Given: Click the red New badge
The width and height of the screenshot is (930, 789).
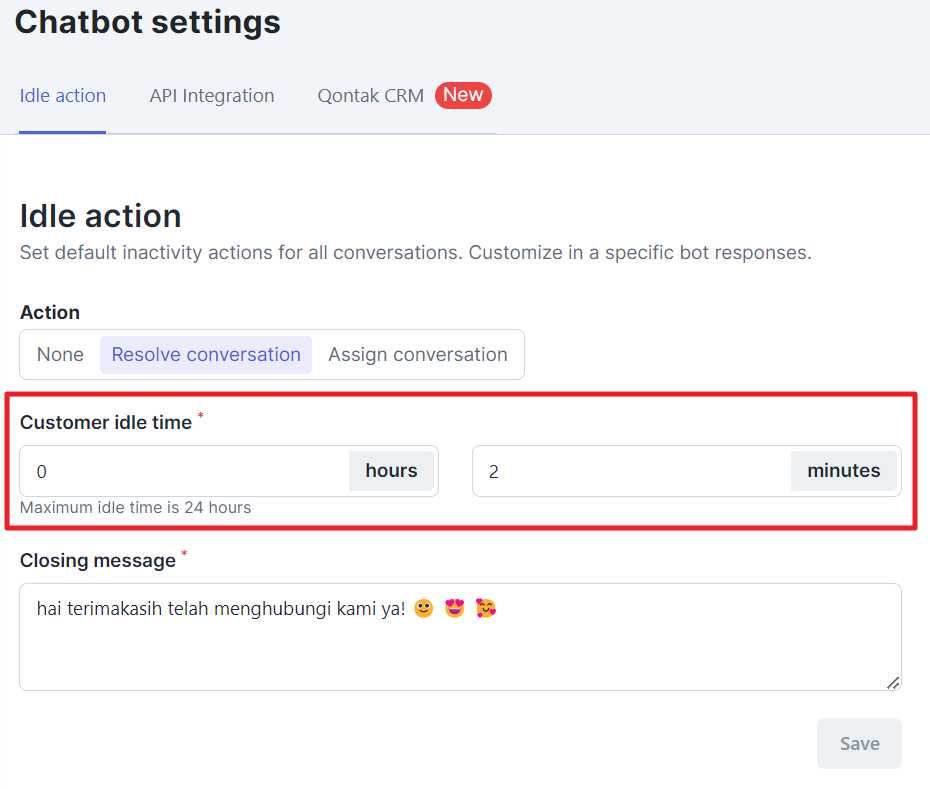Looking at the screenshot, I should pos(463,95).
